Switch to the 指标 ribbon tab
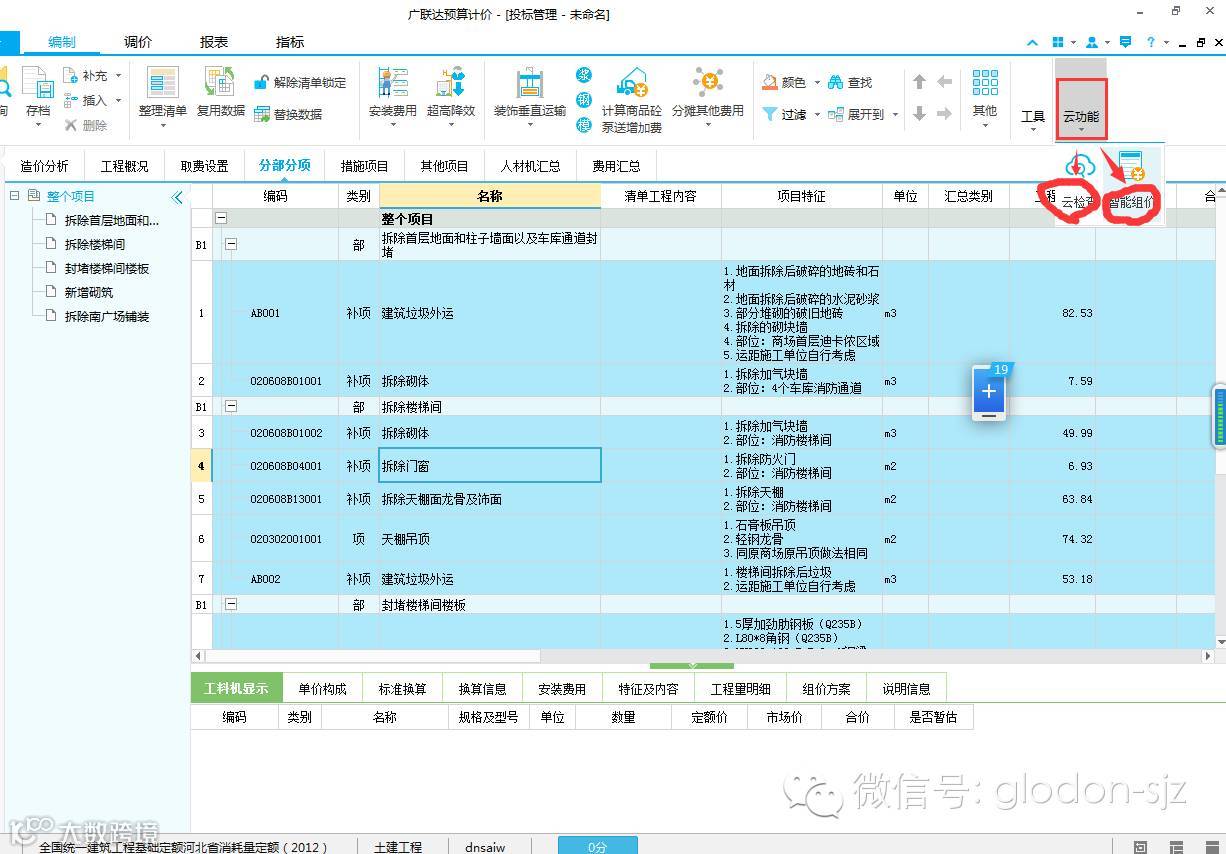The image size is (1226, 854). (x=290, y=42)
